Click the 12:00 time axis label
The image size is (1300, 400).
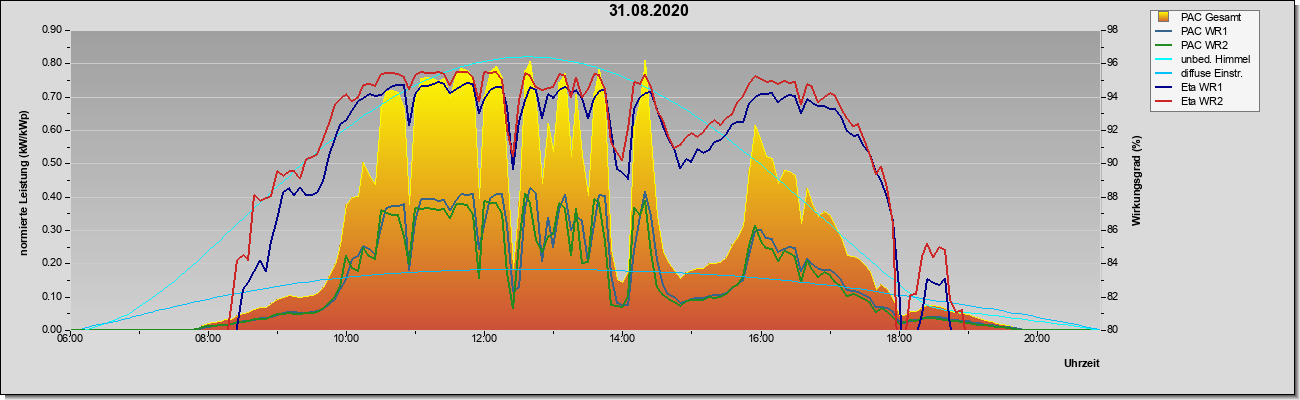point(484,337)
